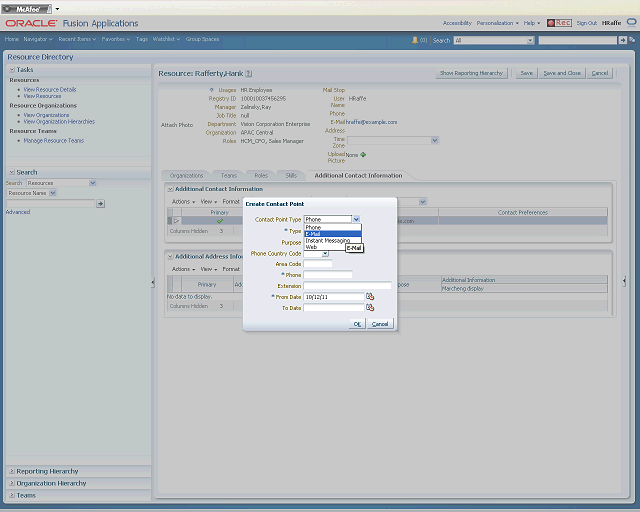The image size is (640, 512).
Task: Collapse the Search panel
Action: pos(12,172)
